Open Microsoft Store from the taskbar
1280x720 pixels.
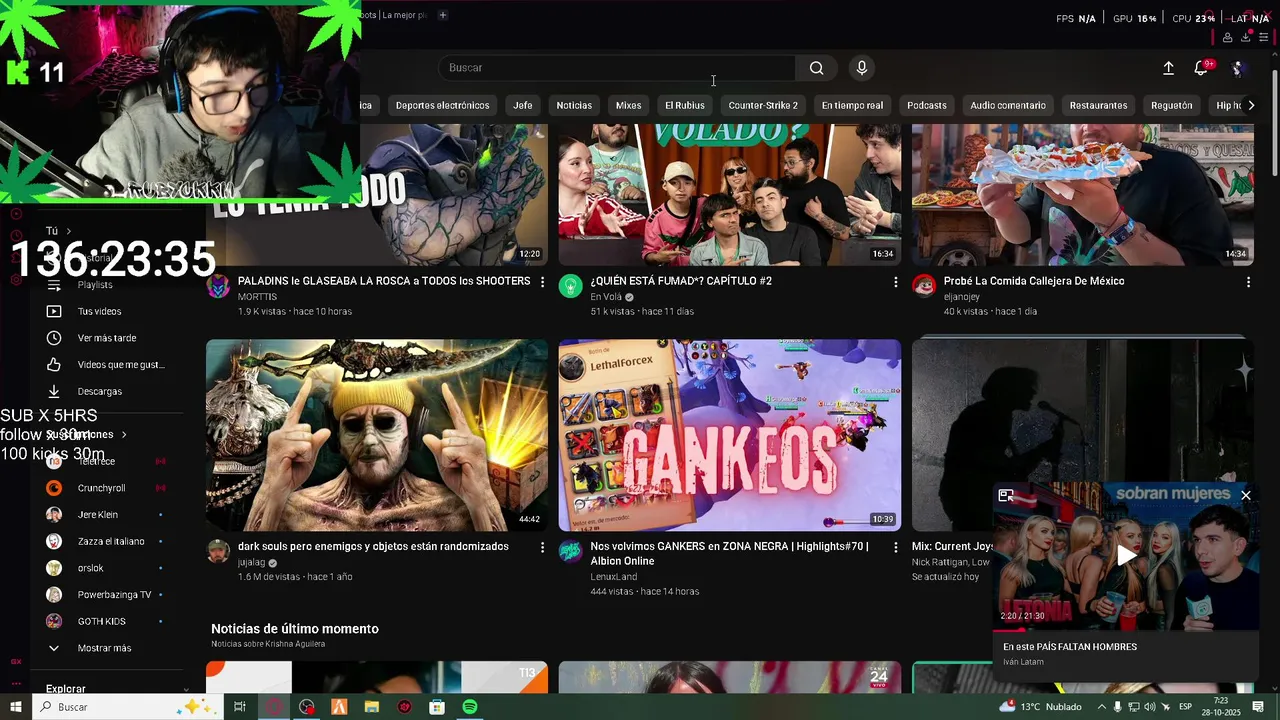437,707
